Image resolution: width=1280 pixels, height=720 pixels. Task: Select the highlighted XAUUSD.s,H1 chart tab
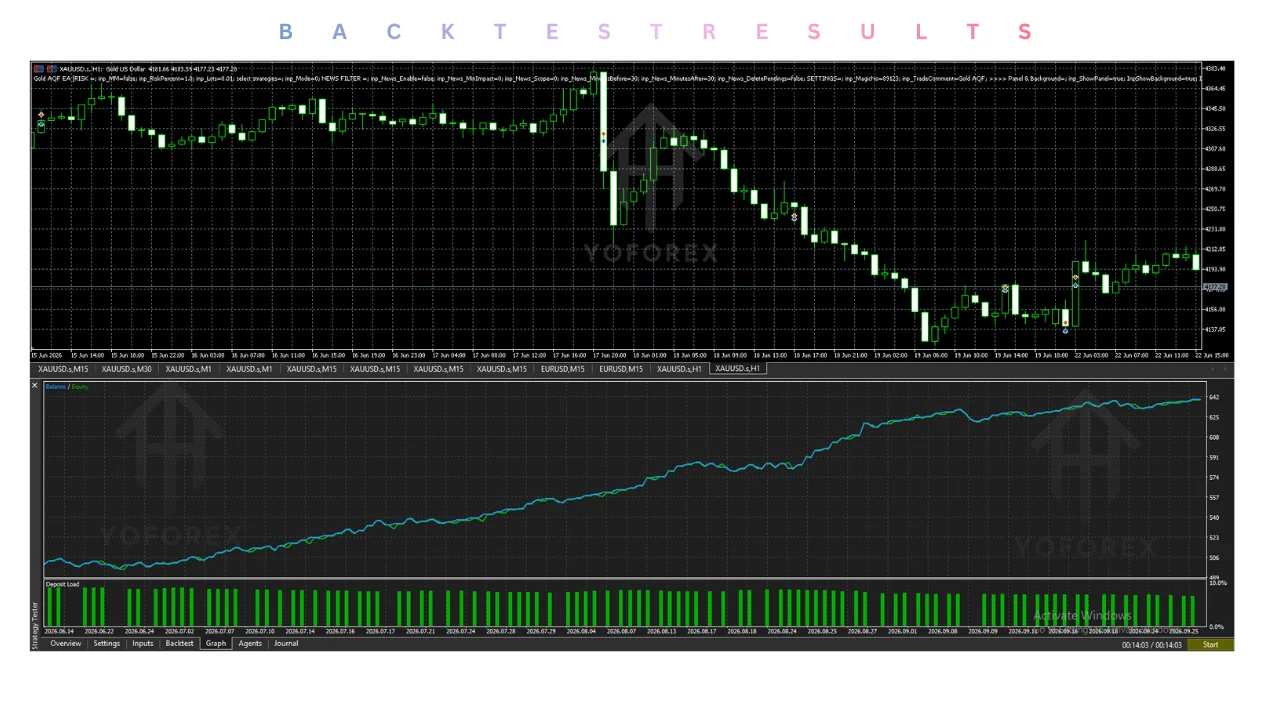click(738, 369)
